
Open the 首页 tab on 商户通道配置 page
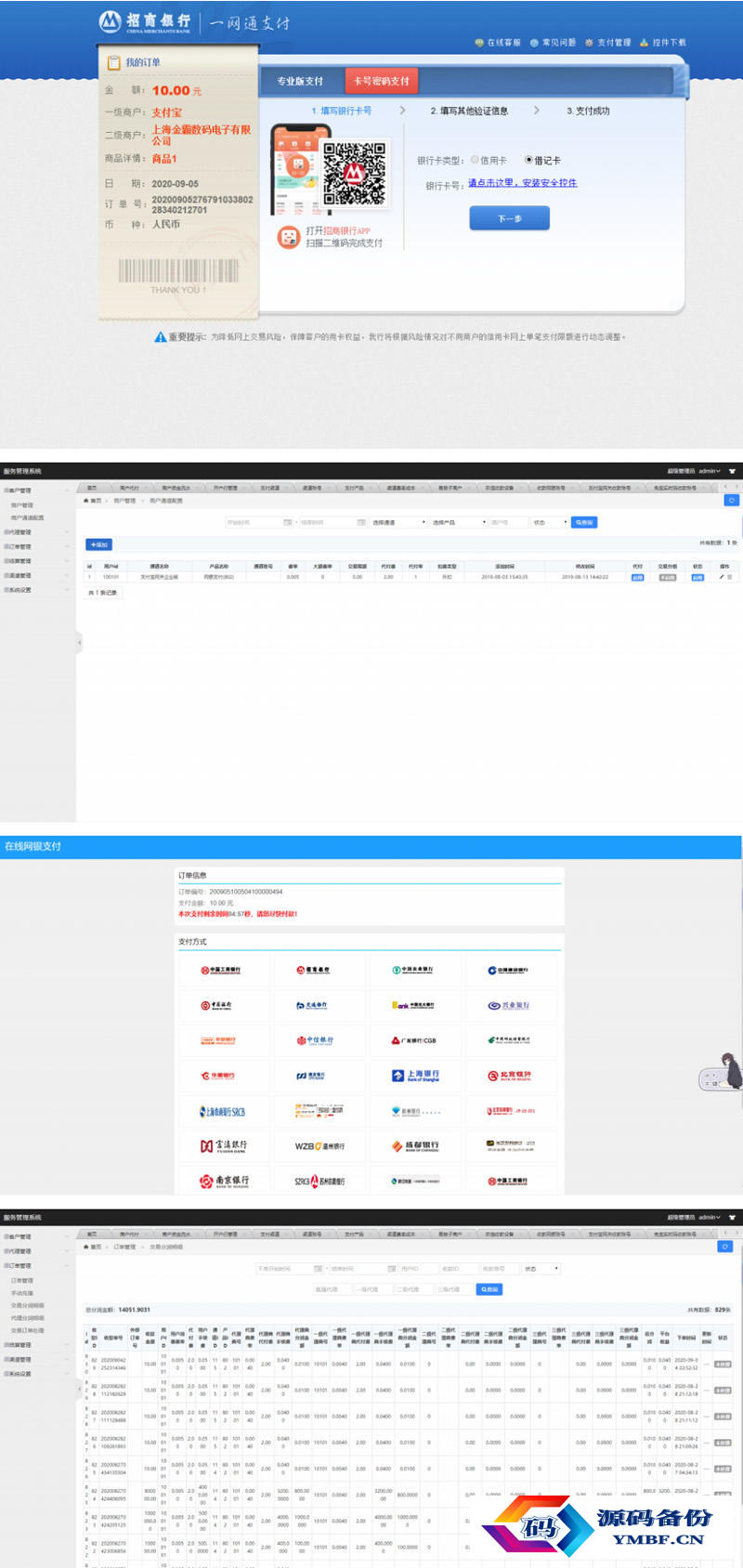coord(92,488)
